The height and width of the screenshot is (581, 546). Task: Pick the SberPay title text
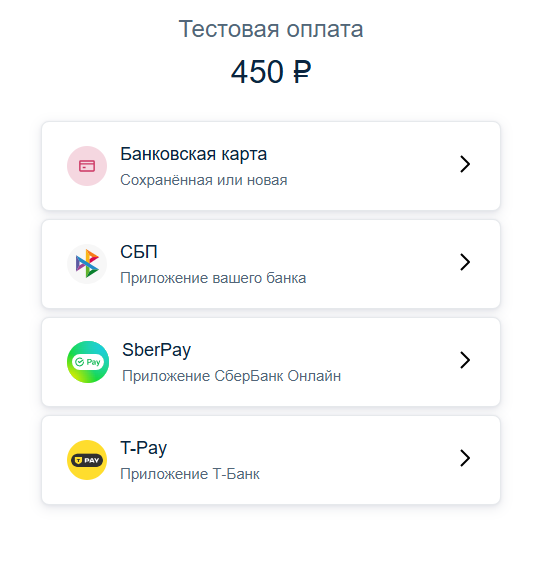coord(156,350)
